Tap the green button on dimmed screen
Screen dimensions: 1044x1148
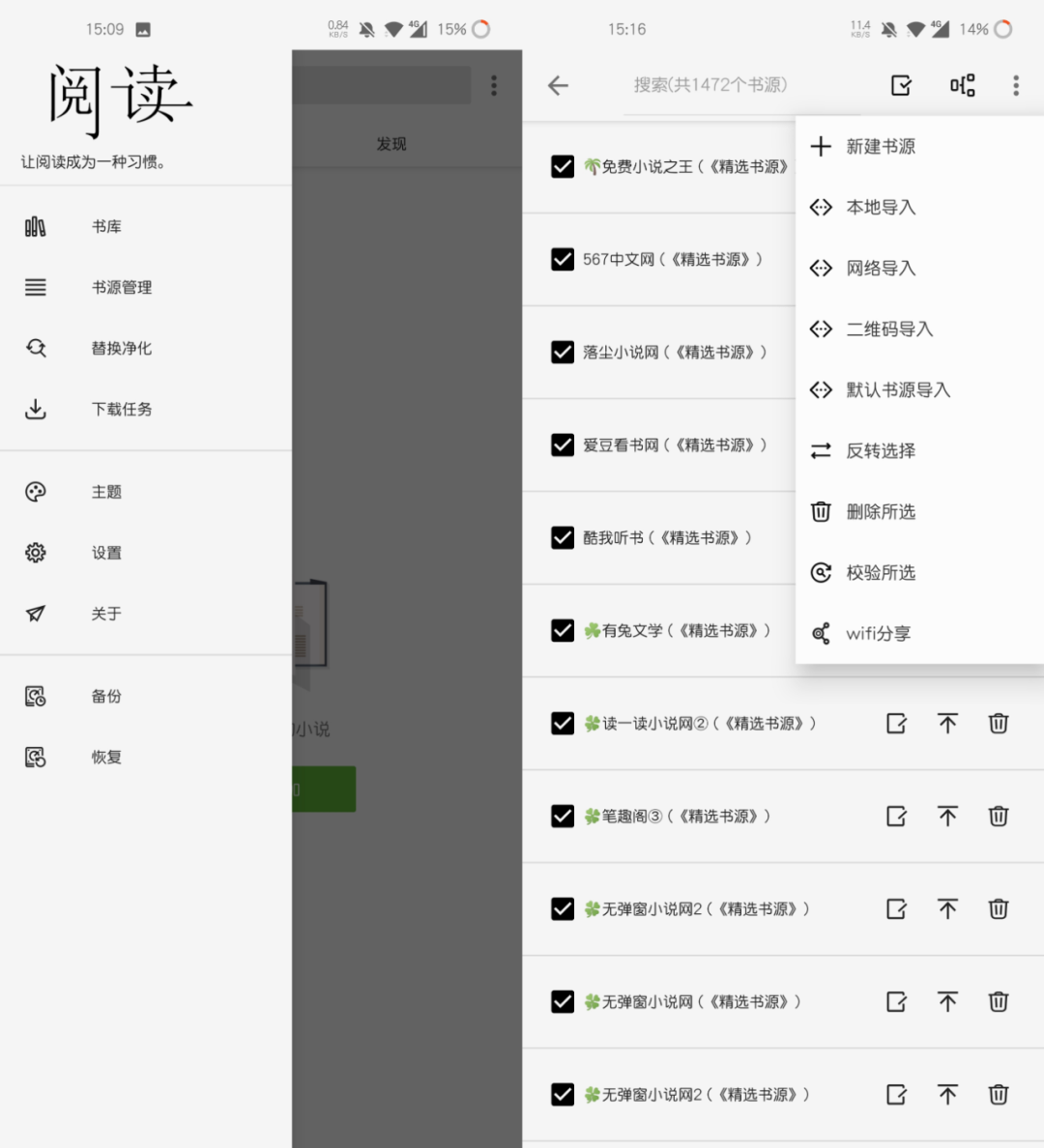324,789
